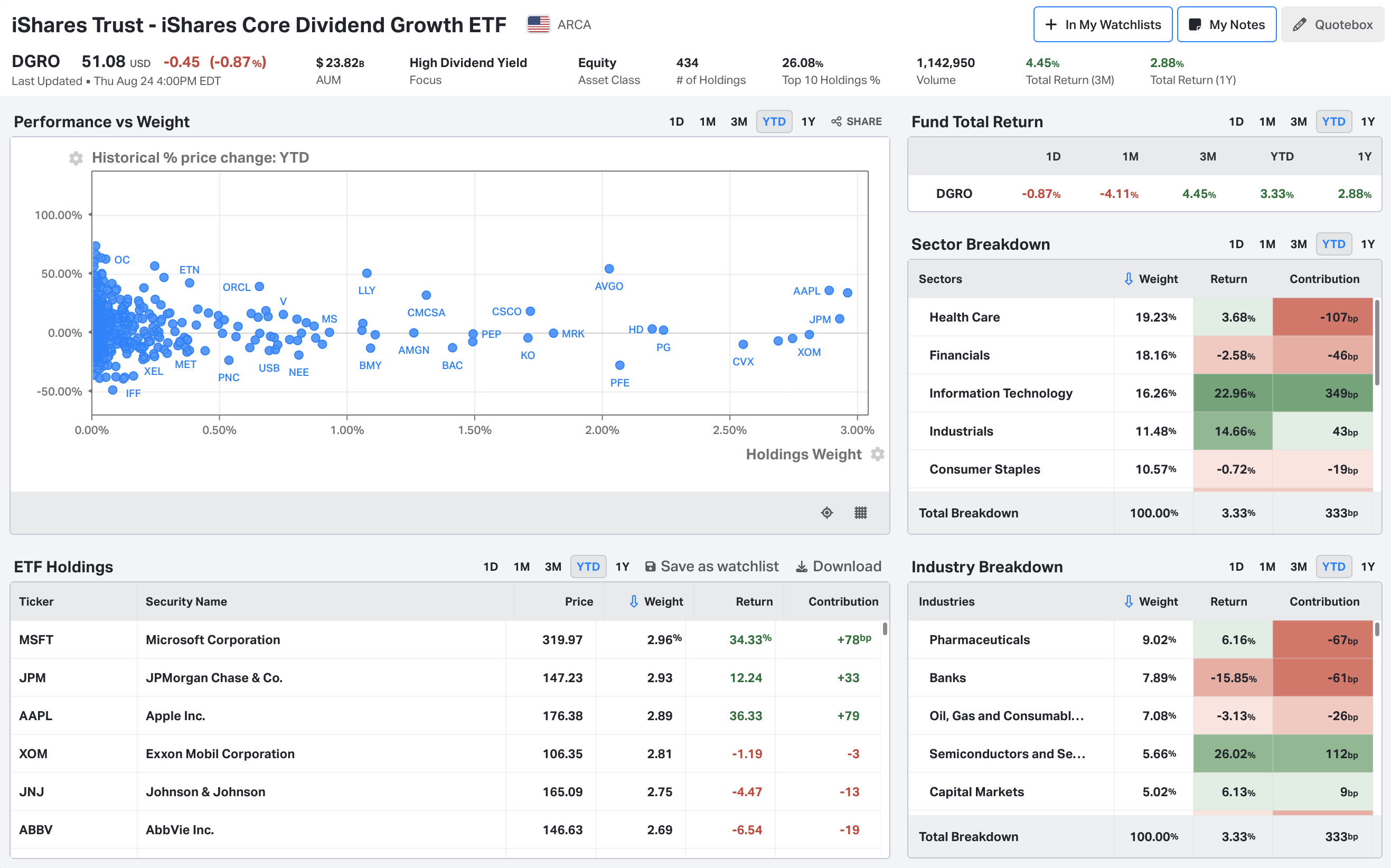Open the Holdings Weight axis settings gear
This screenshot has height=868, width=1391.
pyautogui.click(x=877, y=454)
